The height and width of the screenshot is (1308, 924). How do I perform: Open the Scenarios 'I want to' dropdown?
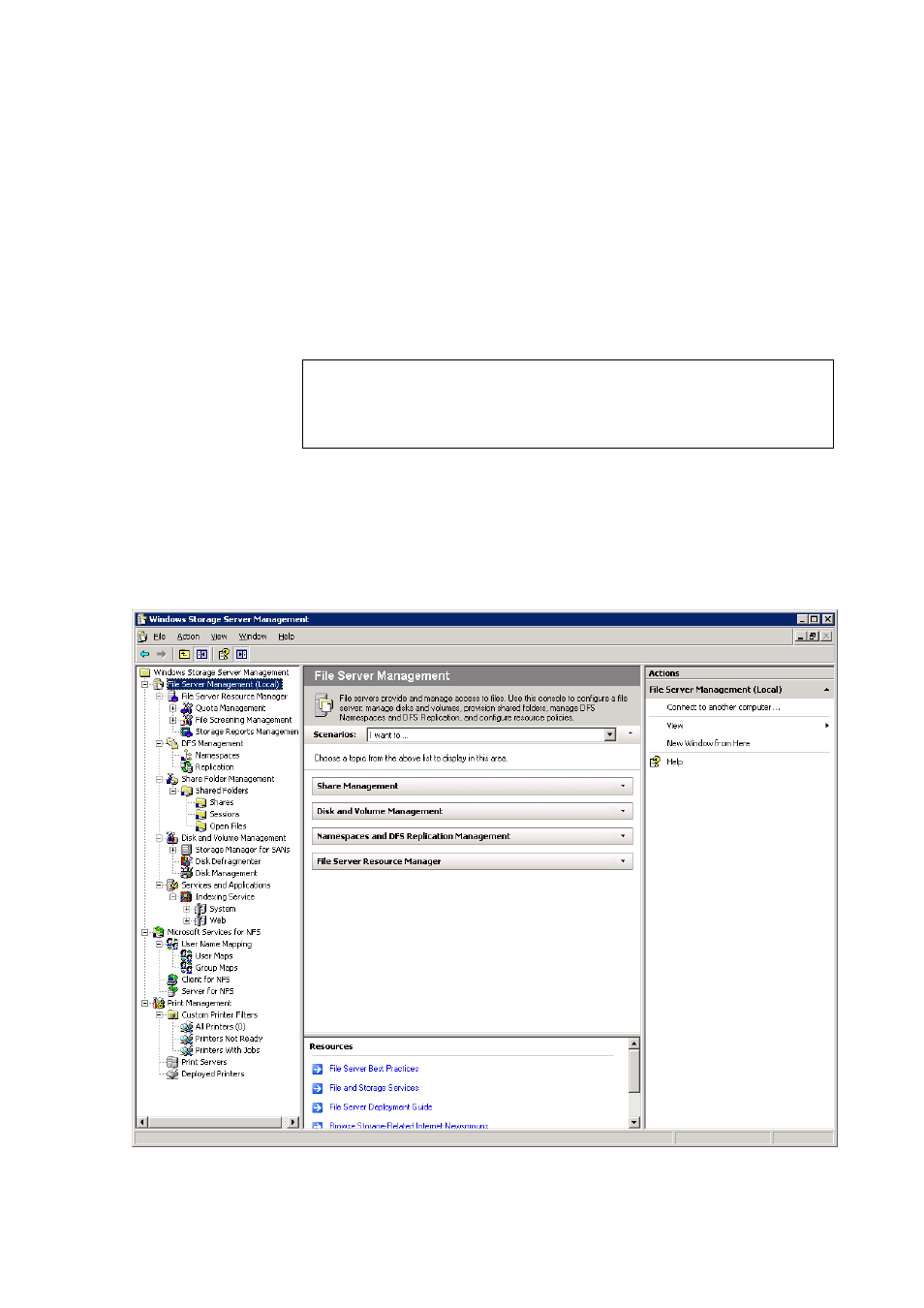(610, 734)
